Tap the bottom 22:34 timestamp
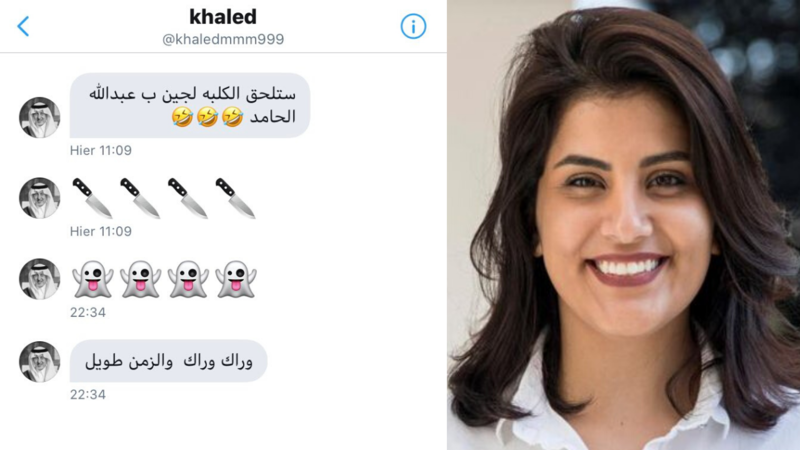Viewport: 800px width, 450px height. 88,394
